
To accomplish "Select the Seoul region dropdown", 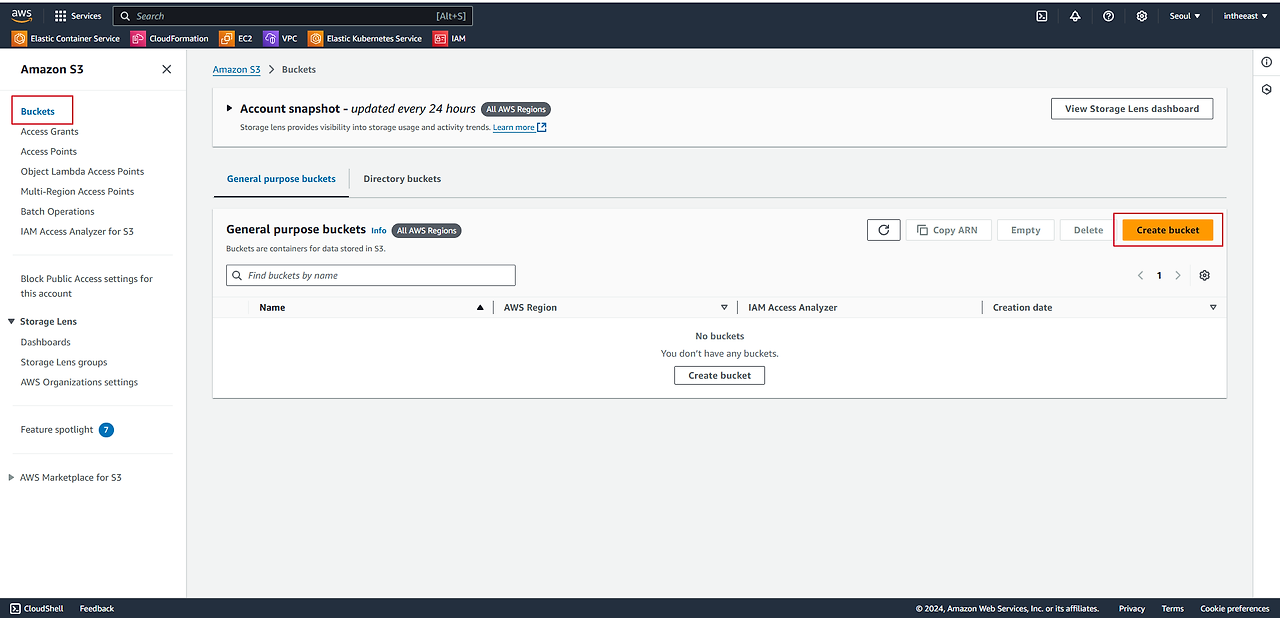I will pyautogui.click(x=1185, y=16).
